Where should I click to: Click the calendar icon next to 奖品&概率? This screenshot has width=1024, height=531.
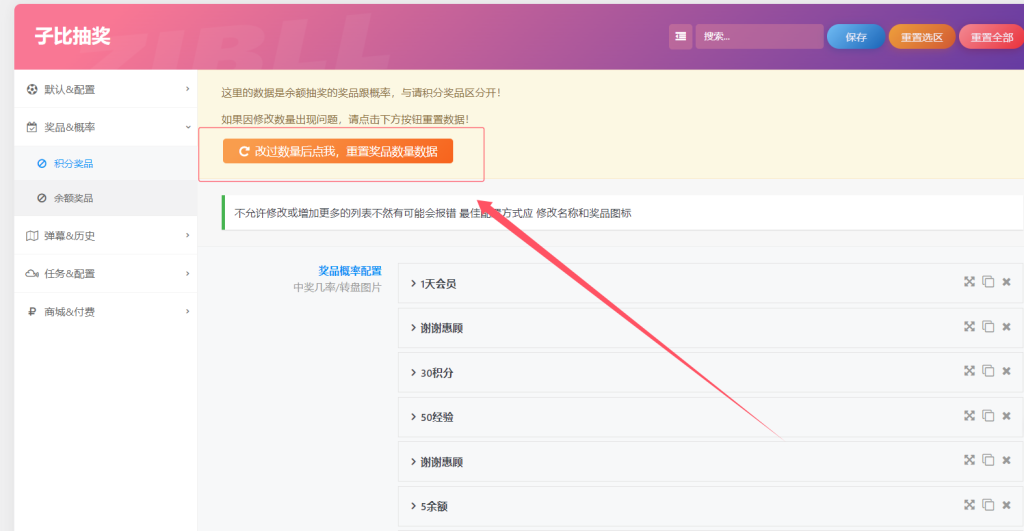point(32,127)
